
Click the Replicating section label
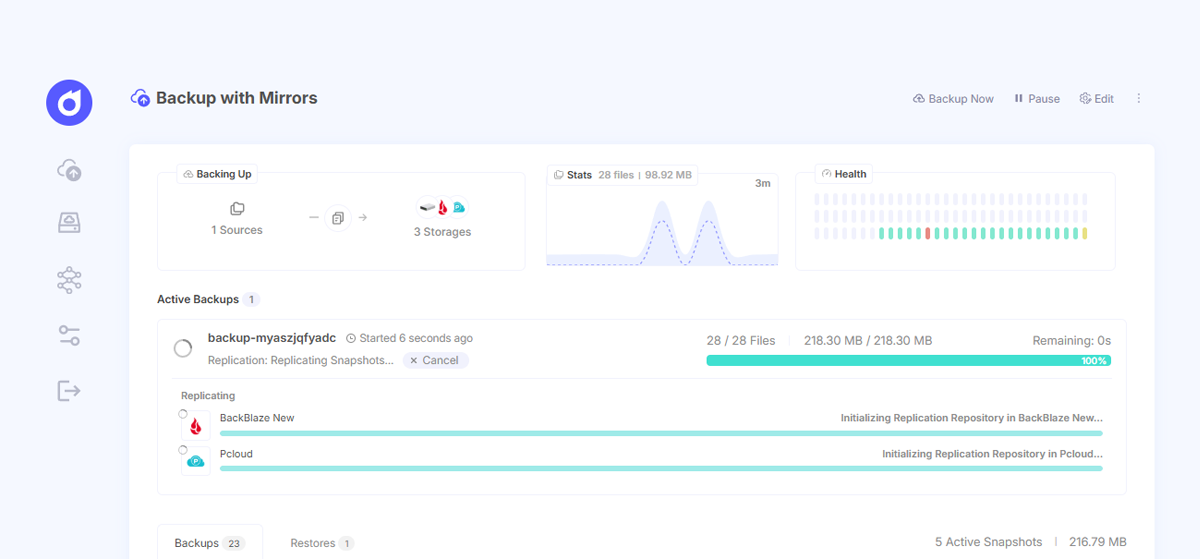[x=208, y=396]
